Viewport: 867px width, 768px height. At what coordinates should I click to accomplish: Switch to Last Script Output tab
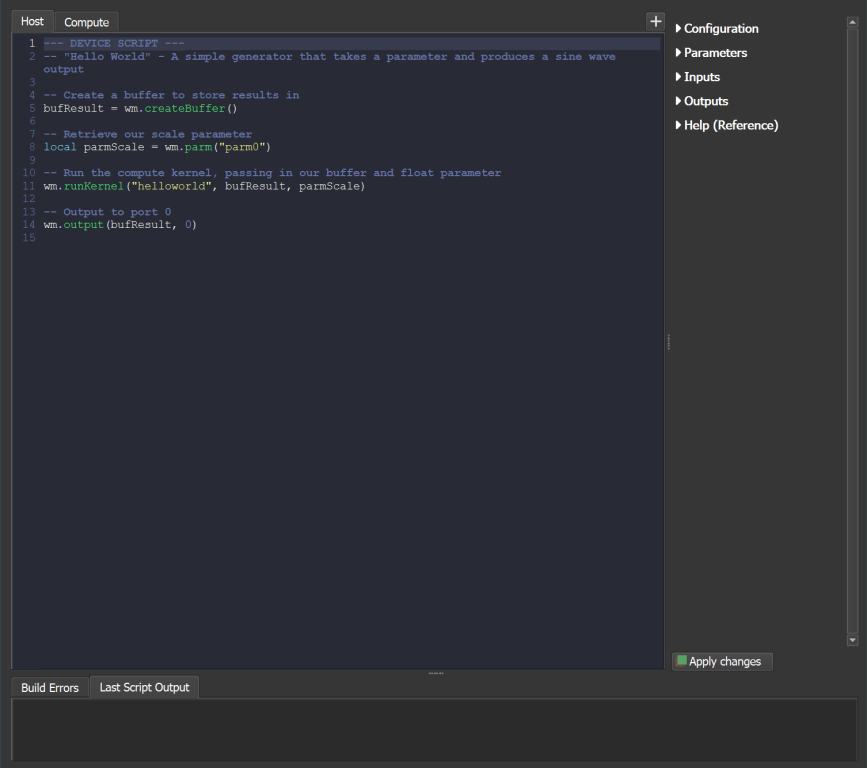[144, 687]
